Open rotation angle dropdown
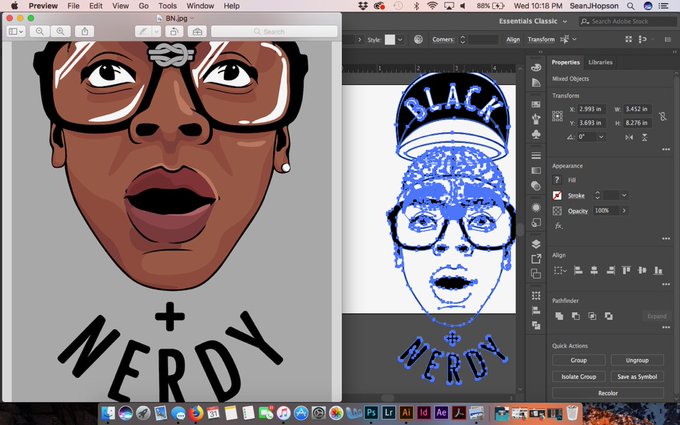680x425 pixels. pyautogui.click(x=601, y=137)
